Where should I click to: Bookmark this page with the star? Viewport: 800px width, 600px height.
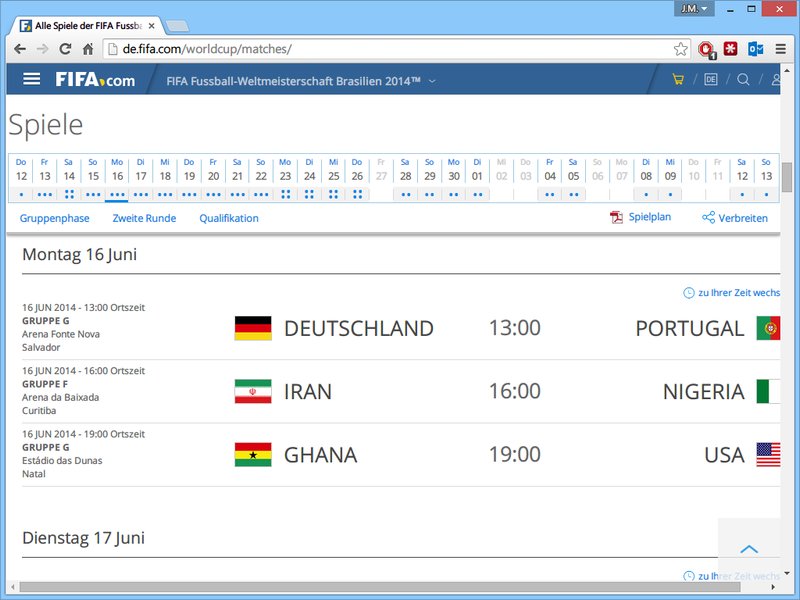tap(681, 49)
